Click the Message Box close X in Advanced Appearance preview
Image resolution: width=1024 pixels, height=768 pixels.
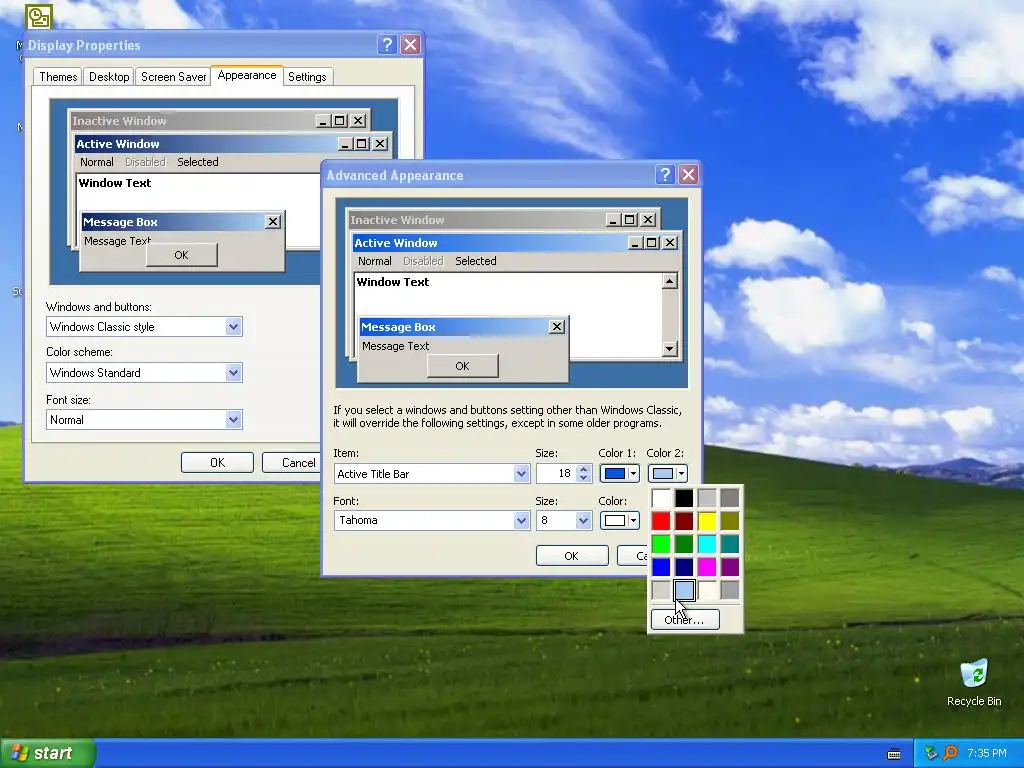coord(557,327)
